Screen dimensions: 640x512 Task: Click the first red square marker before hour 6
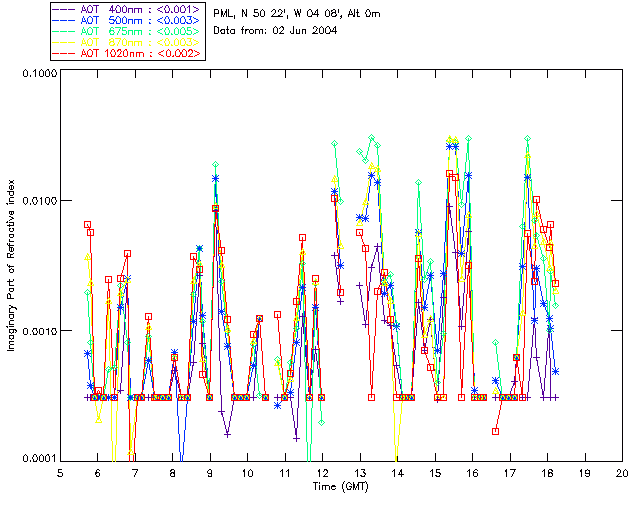point(87,225)
